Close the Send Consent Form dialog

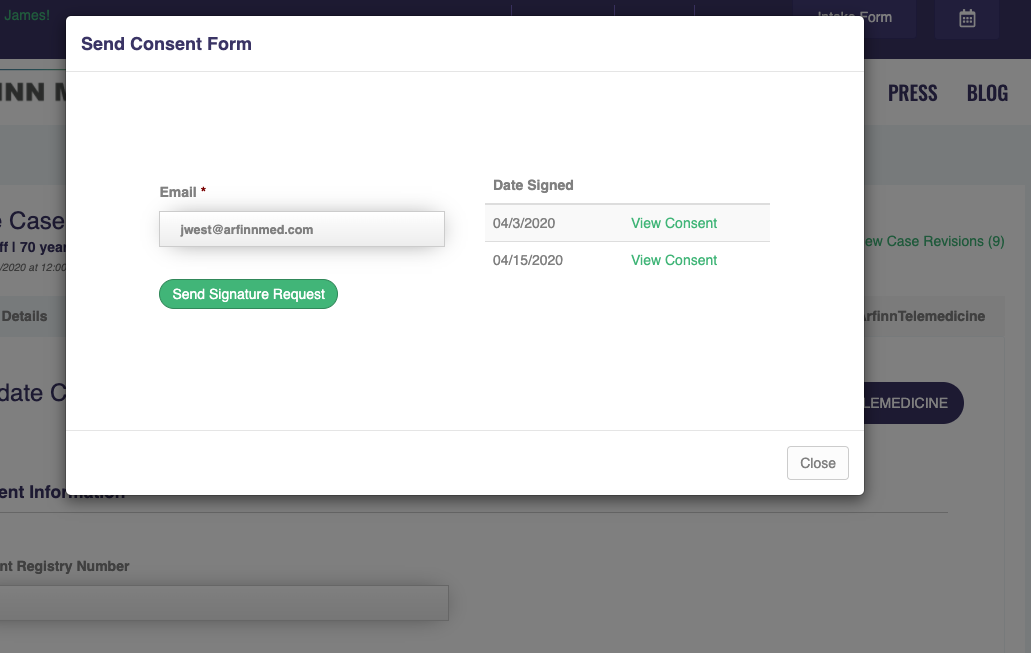[817, 463]
